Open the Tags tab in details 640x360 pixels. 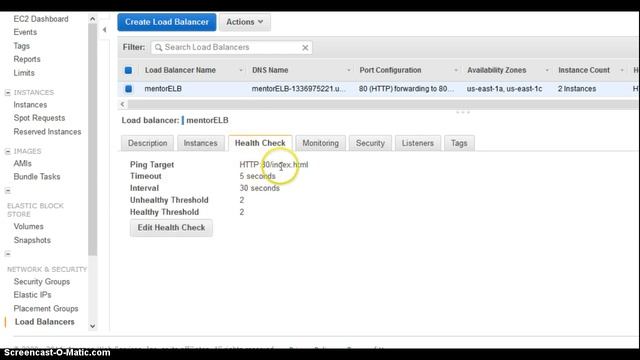(x=459, y=143)
